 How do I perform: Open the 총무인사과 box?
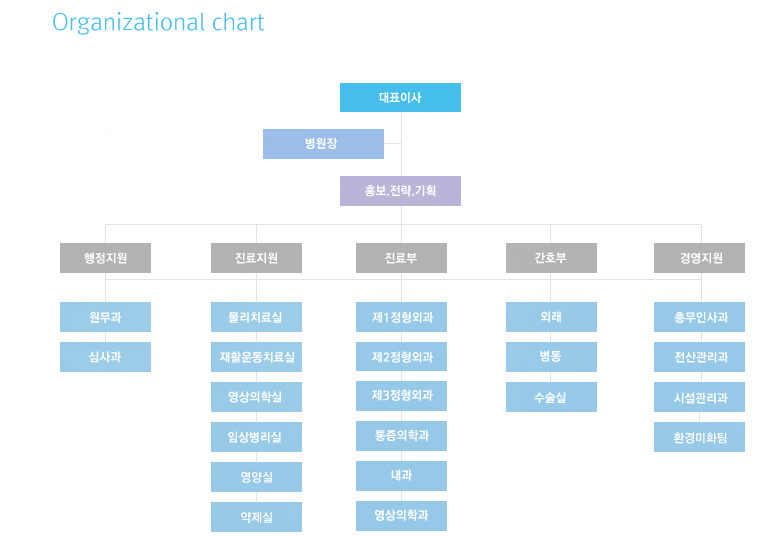(699, 317)
